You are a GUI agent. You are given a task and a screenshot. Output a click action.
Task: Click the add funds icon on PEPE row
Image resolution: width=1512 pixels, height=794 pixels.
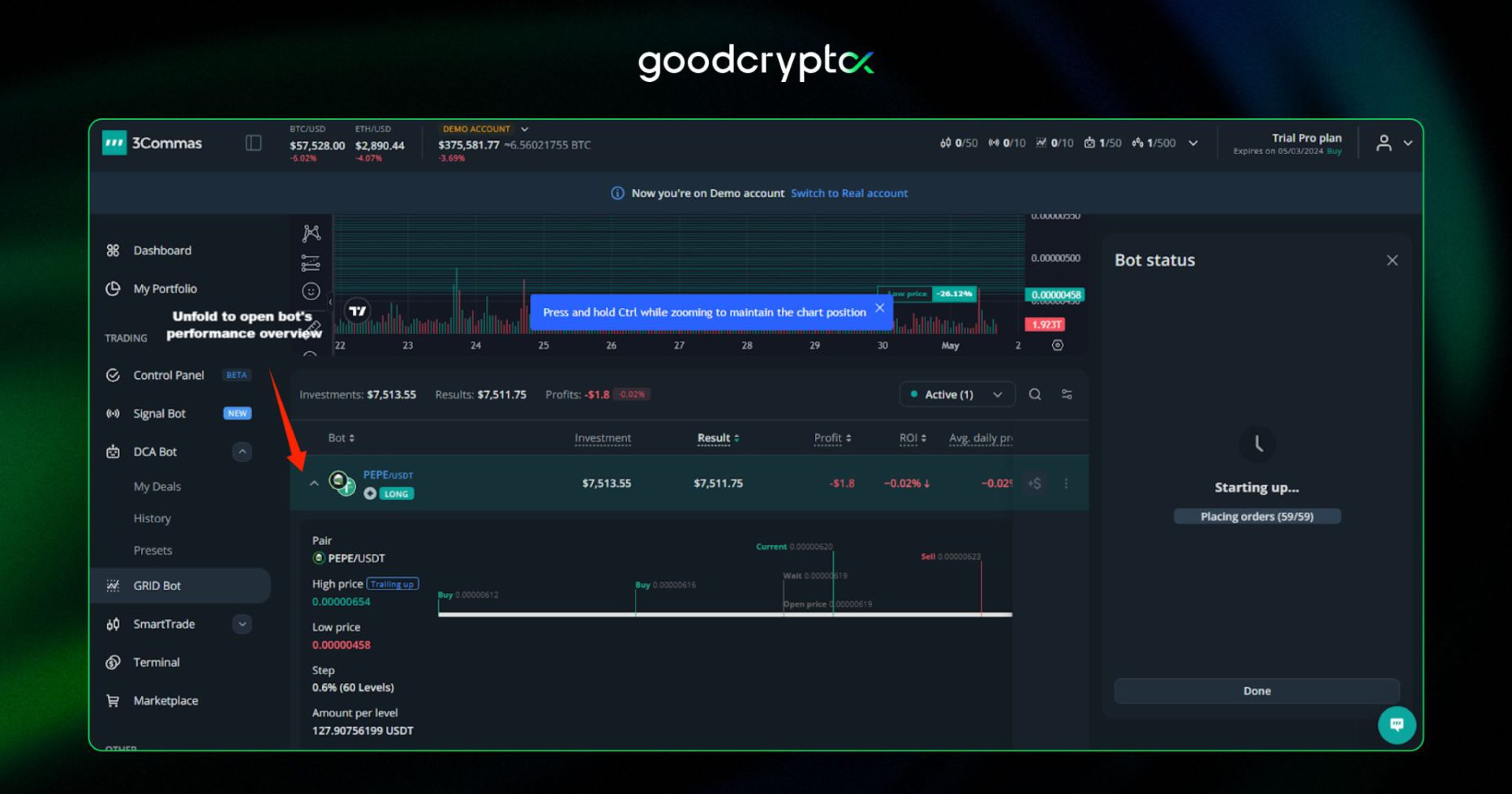pyautogui.click(x=1036, y=483)
